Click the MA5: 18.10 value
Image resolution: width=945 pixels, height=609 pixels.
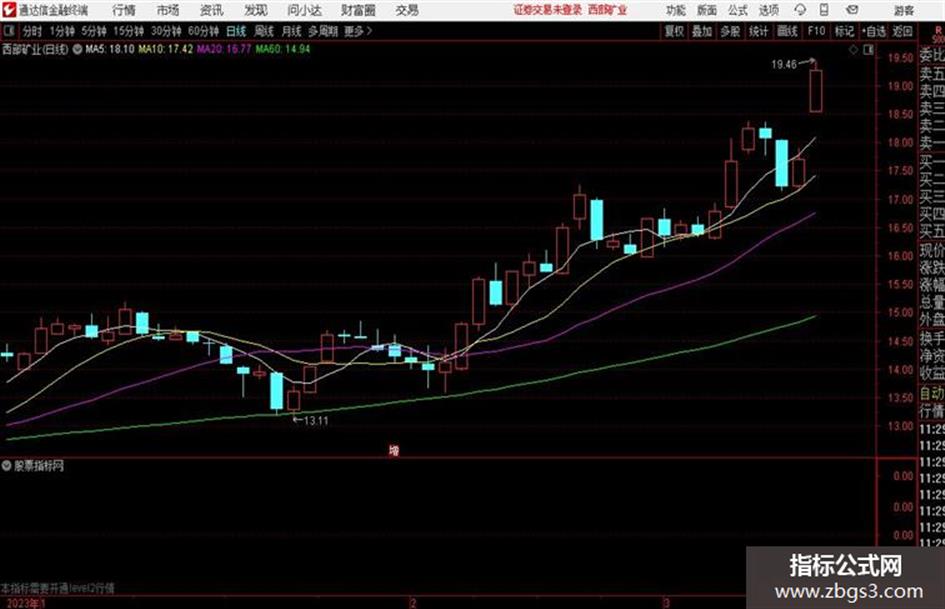(110, 49)
